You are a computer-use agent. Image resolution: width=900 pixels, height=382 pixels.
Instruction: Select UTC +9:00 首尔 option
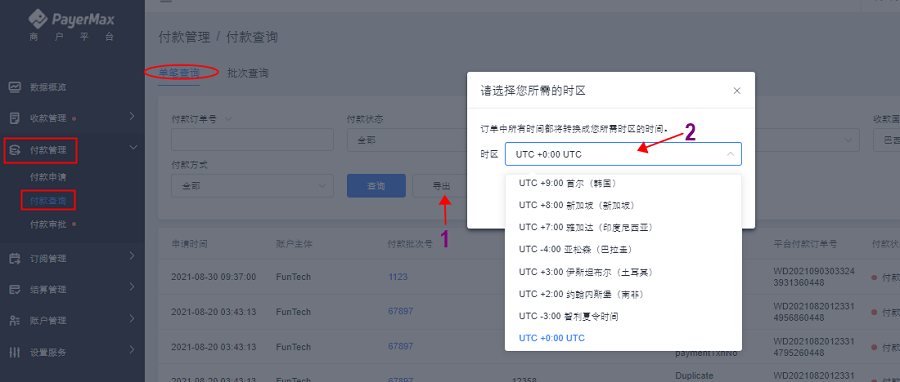[623, 183]
